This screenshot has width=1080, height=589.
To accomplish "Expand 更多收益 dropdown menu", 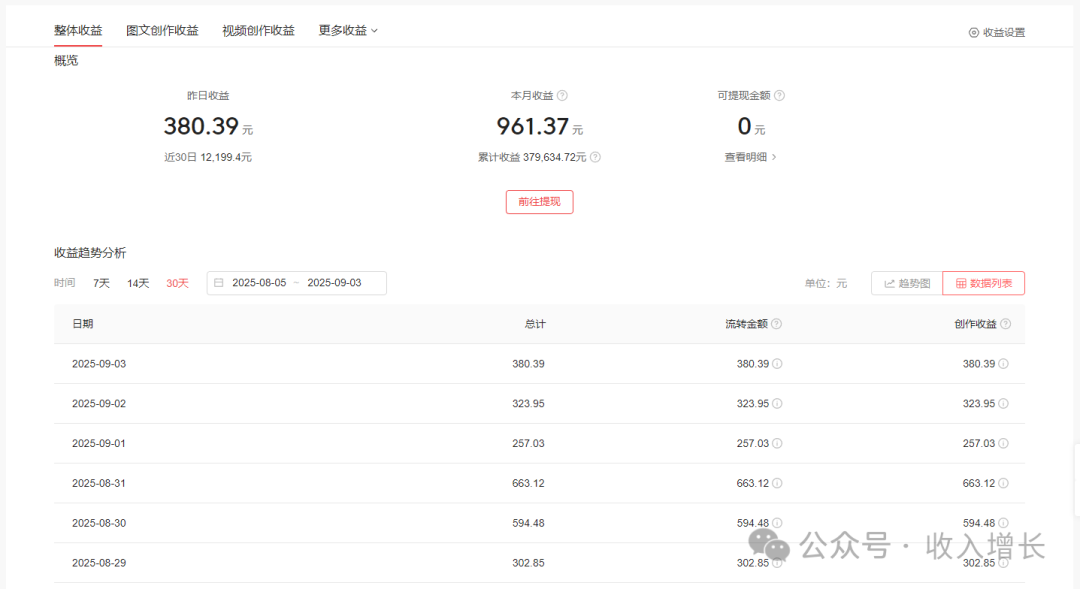I will pyautogui.click(x=348, y=30).
